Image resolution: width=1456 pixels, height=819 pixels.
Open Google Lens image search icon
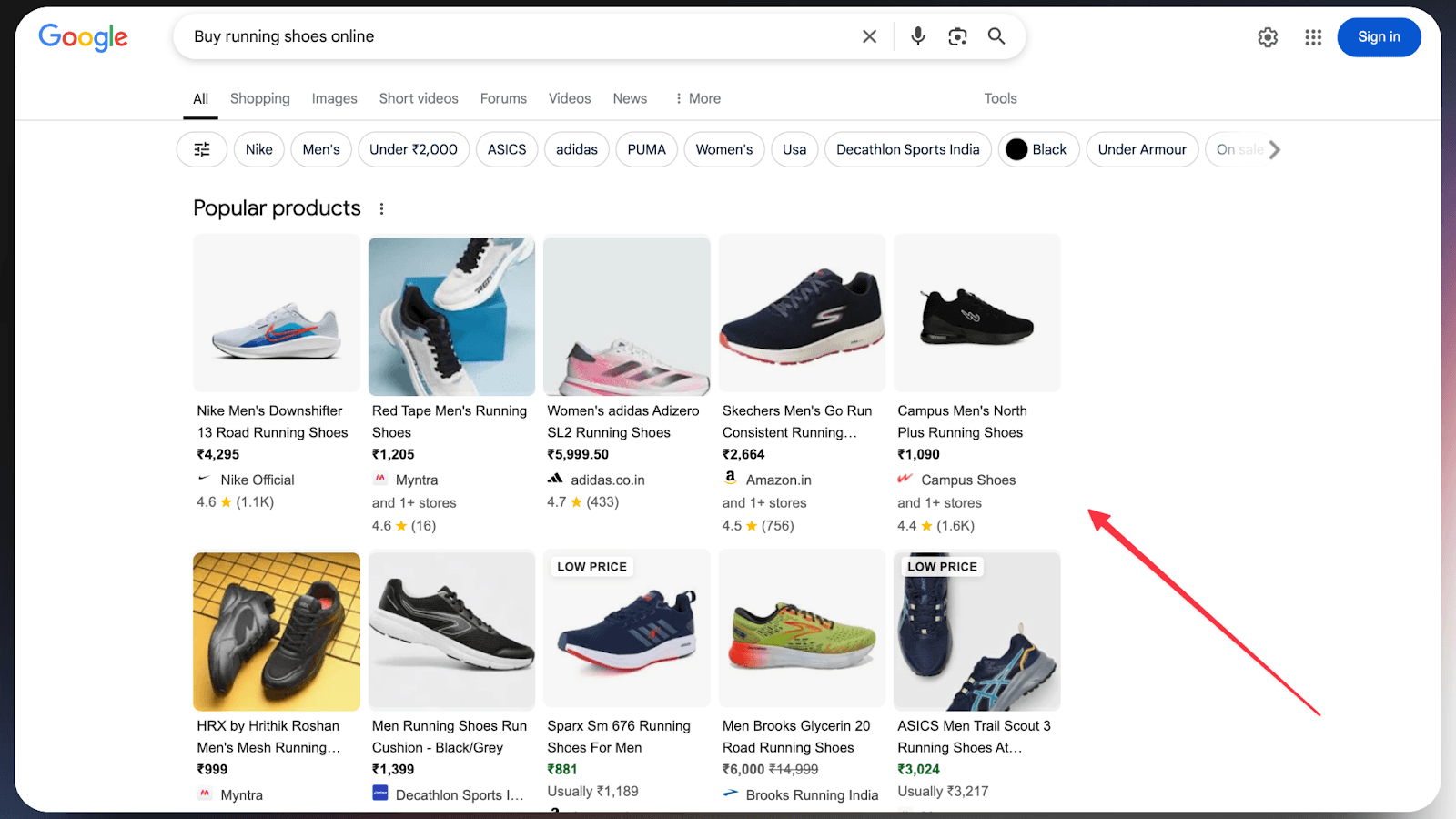pyautogui.click(x=957, y=36)
